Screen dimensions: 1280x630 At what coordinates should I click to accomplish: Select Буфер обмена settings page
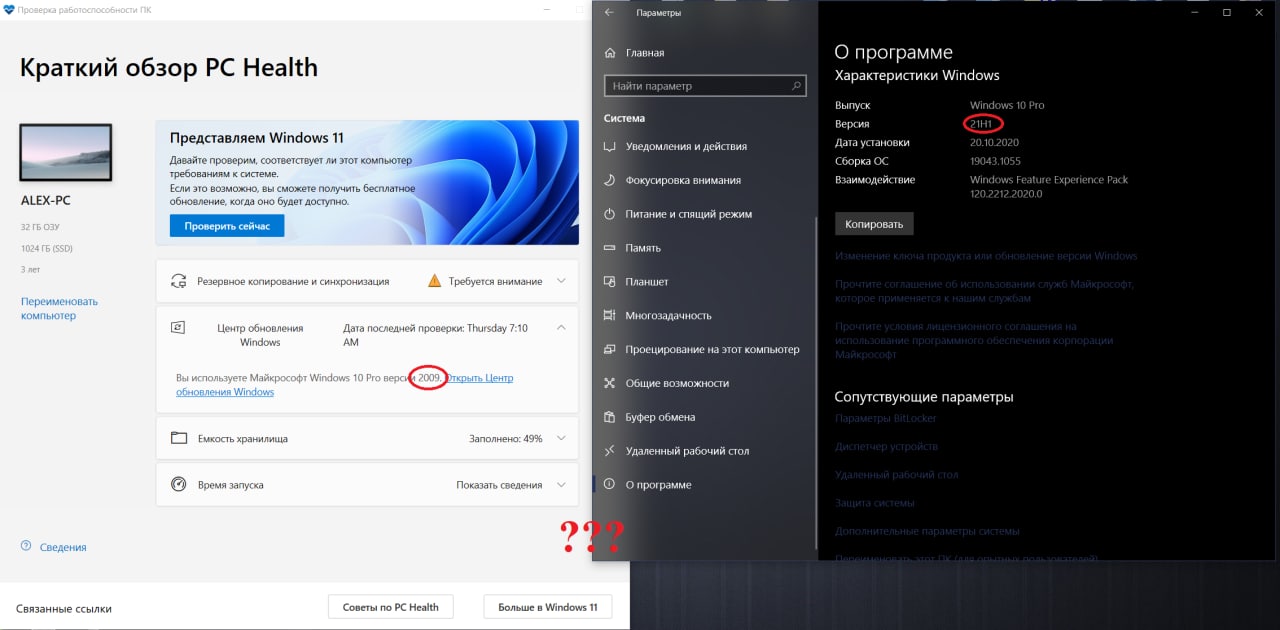pyautogui.click(x=705, y=417)
